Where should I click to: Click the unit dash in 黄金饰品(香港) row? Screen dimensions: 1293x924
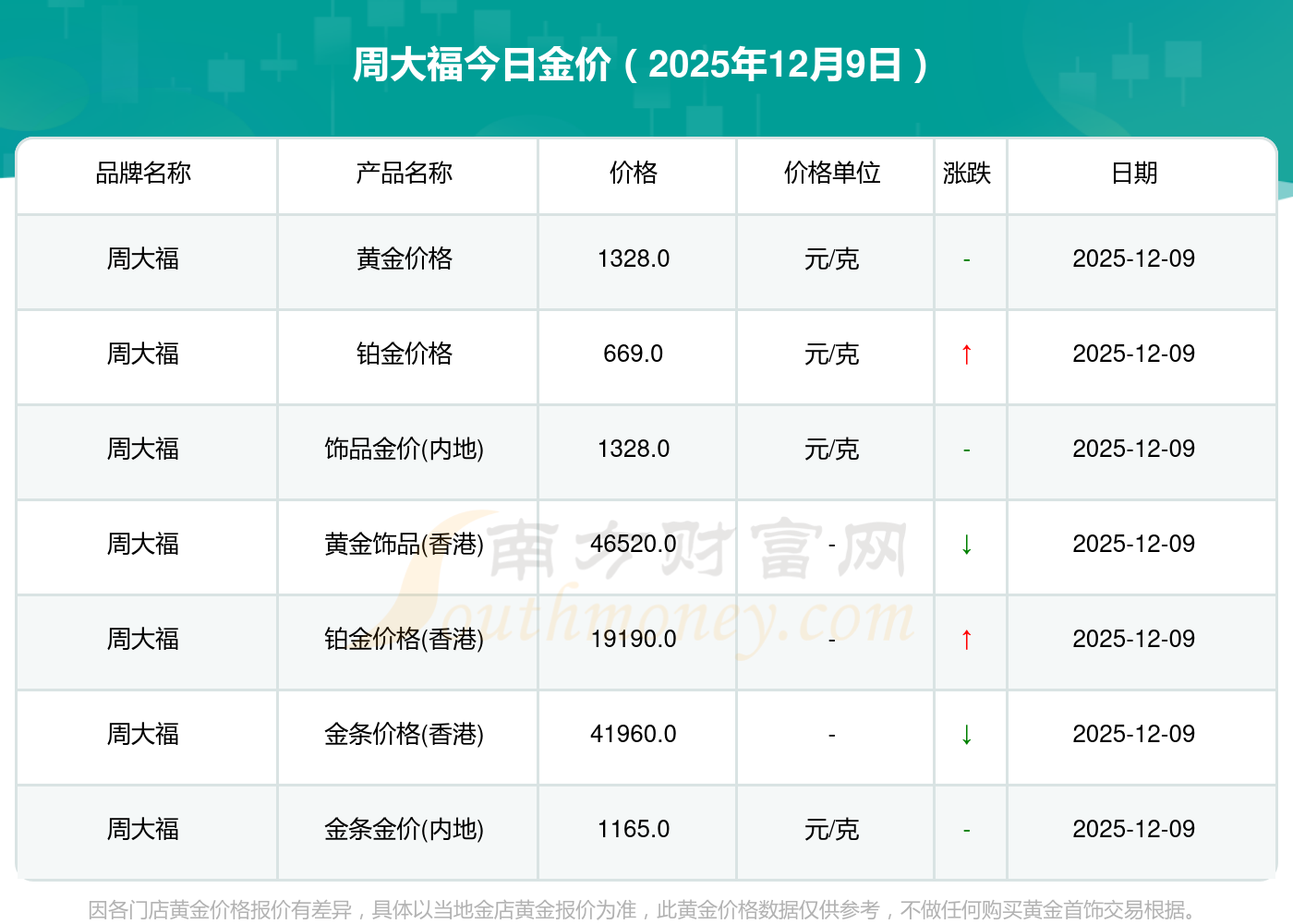pyautogui.click(x=832, y=545)
